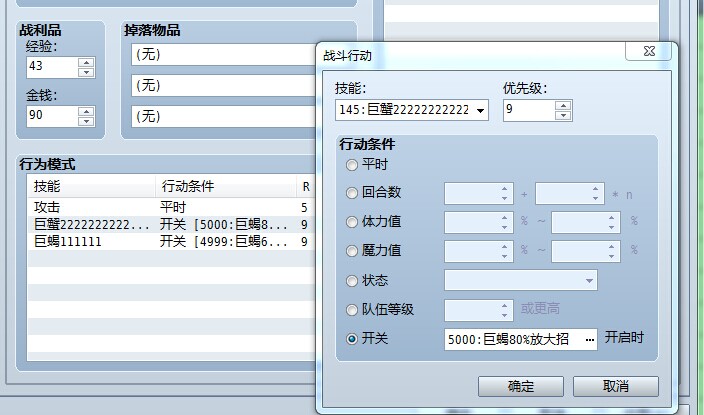This screenshot has width=704, height=415.
Task: Select the 巨蝎111111 behavior row
Action: coord(172,241)
